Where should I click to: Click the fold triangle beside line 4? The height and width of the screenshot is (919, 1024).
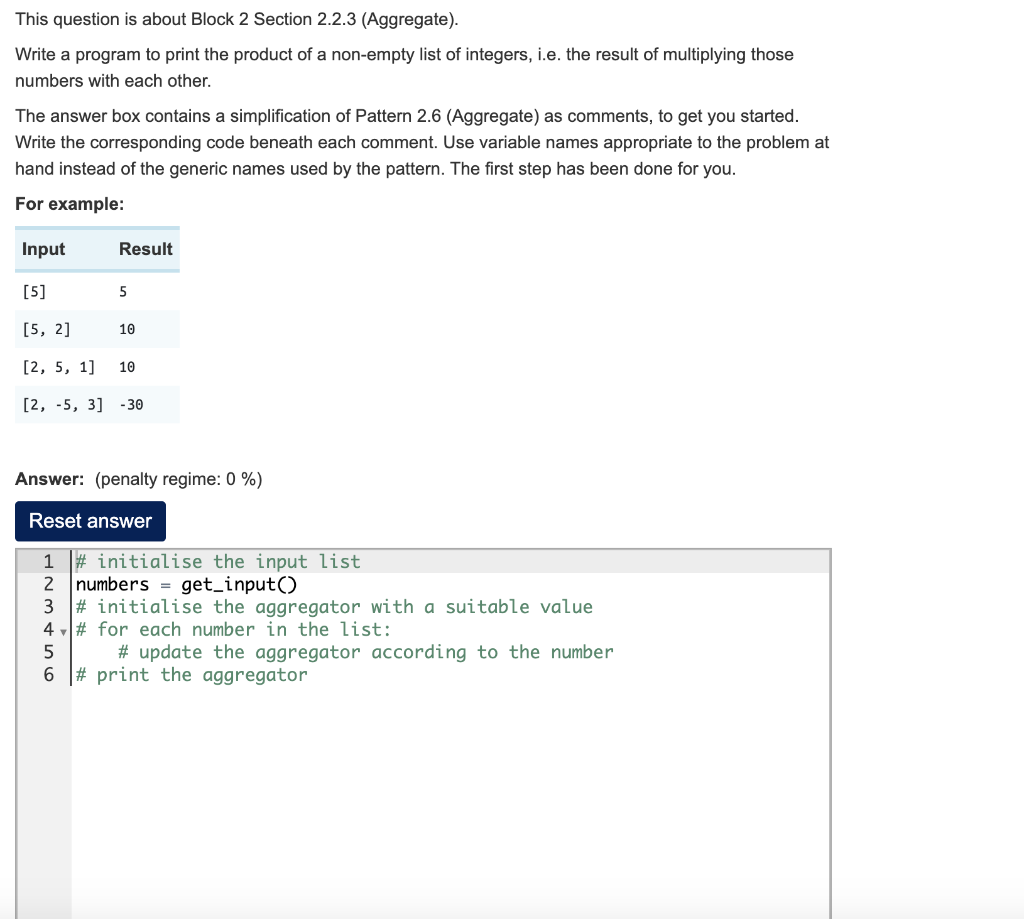click(62, 630)
